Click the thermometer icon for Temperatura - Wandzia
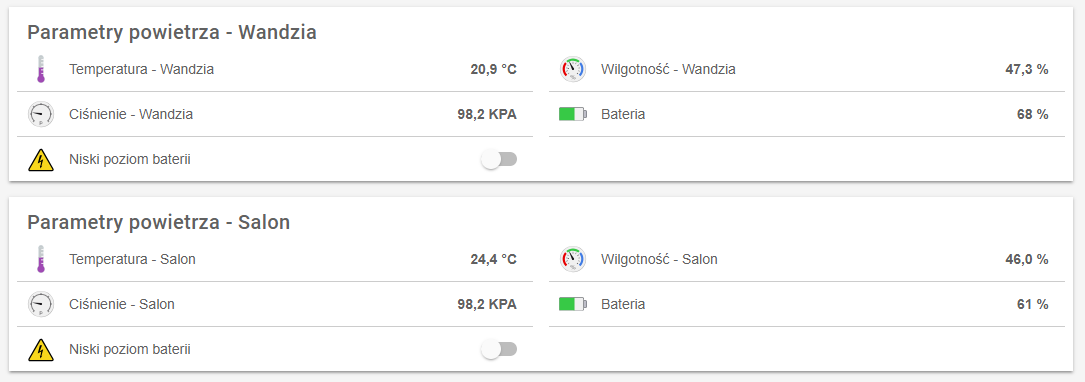 41,69
